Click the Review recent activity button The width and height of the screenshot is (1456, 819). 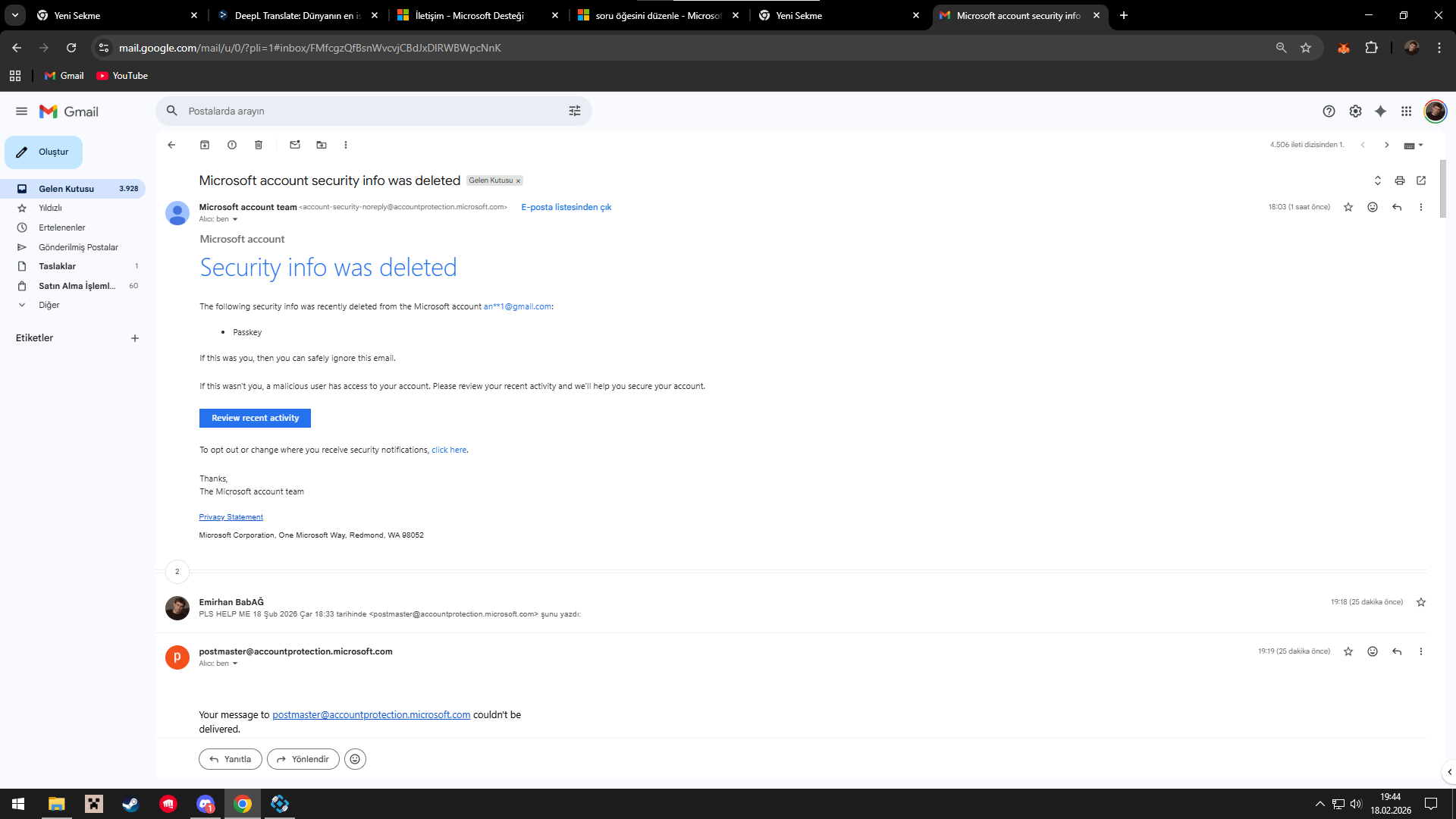click(x=255, y=418)
